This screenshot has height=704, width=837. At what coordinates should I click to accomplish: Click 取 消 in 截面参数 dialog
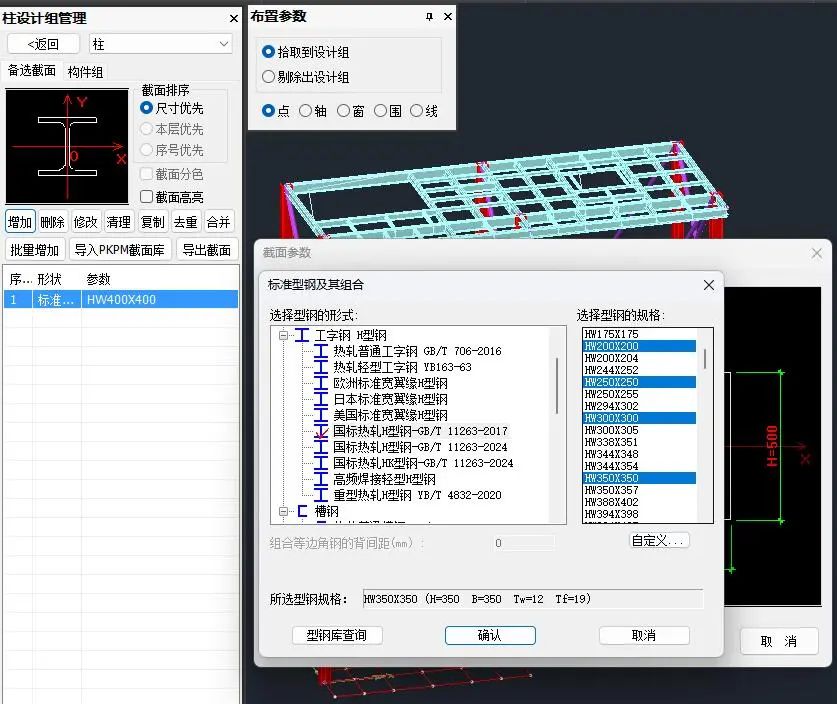[x=779, y=641]
